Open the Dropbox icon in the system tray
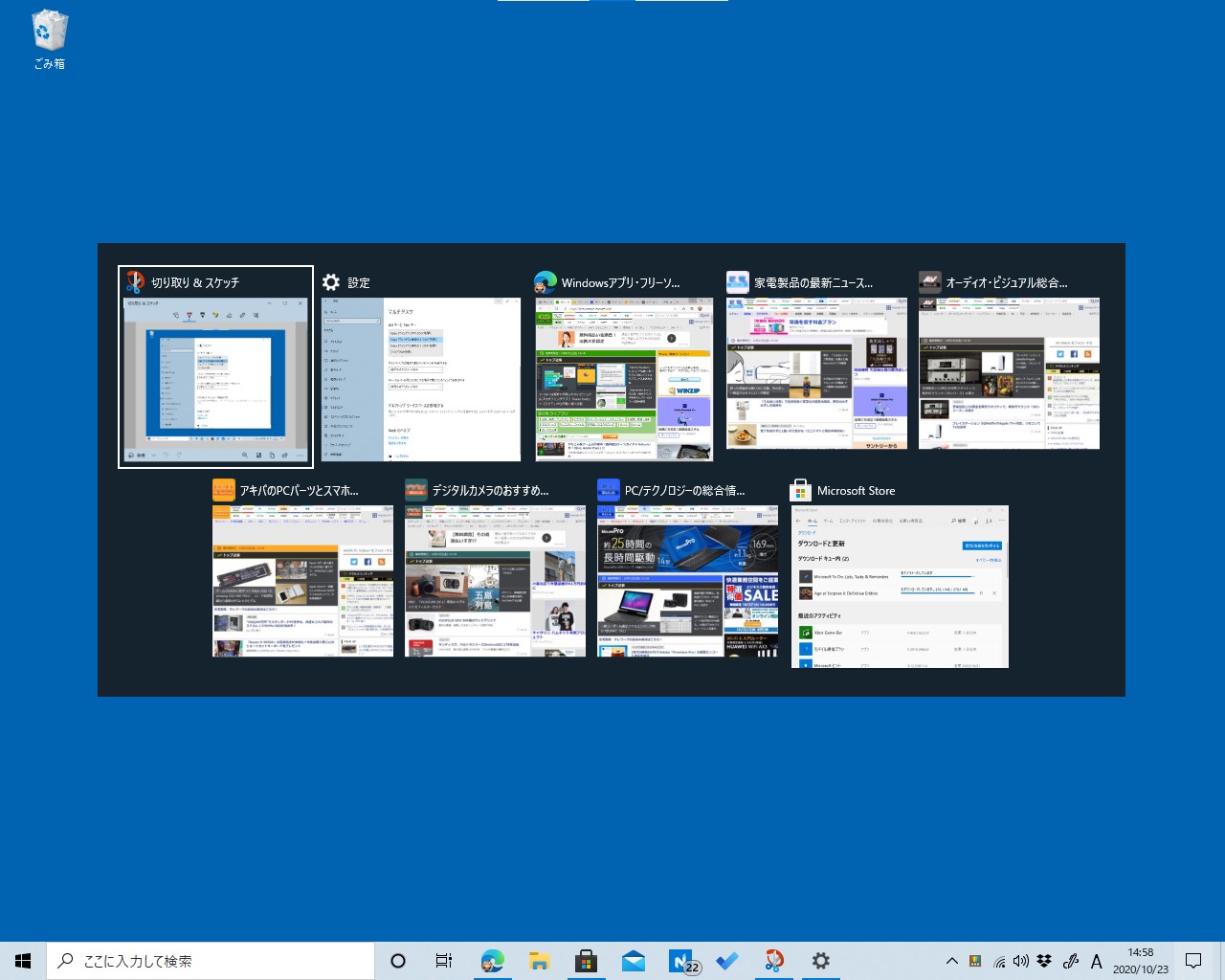Screen dimensions: 1225x980 point(1045,960)
